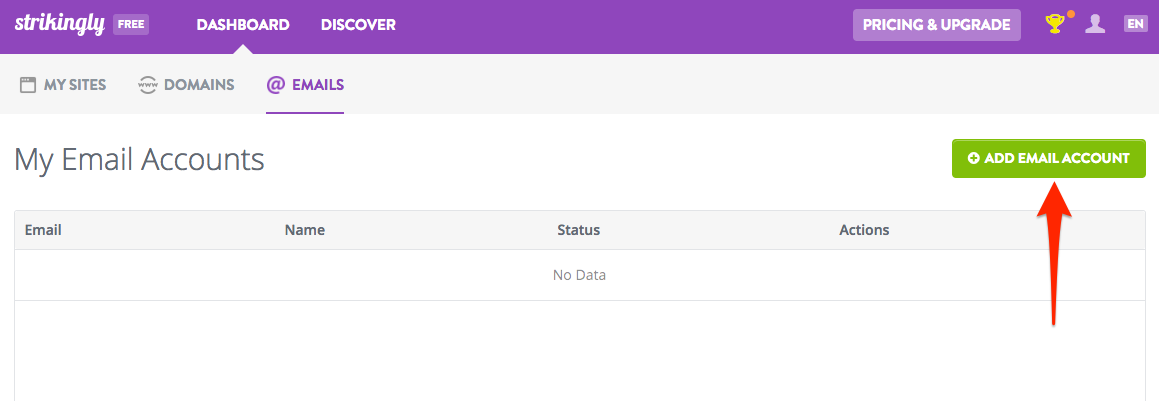Switch to the My Sites tab
Image resolution: width=1159 pixels, height=401 pixels.
pyautogui.click(x=63, y=85)
